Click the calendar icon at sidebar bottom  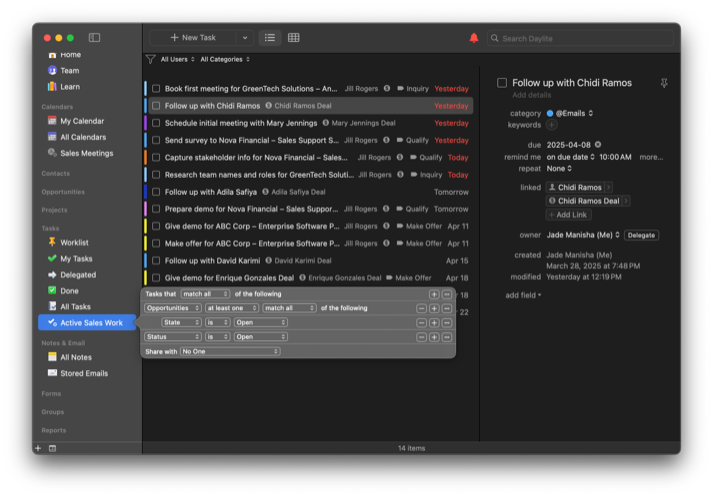coord(52,448)
